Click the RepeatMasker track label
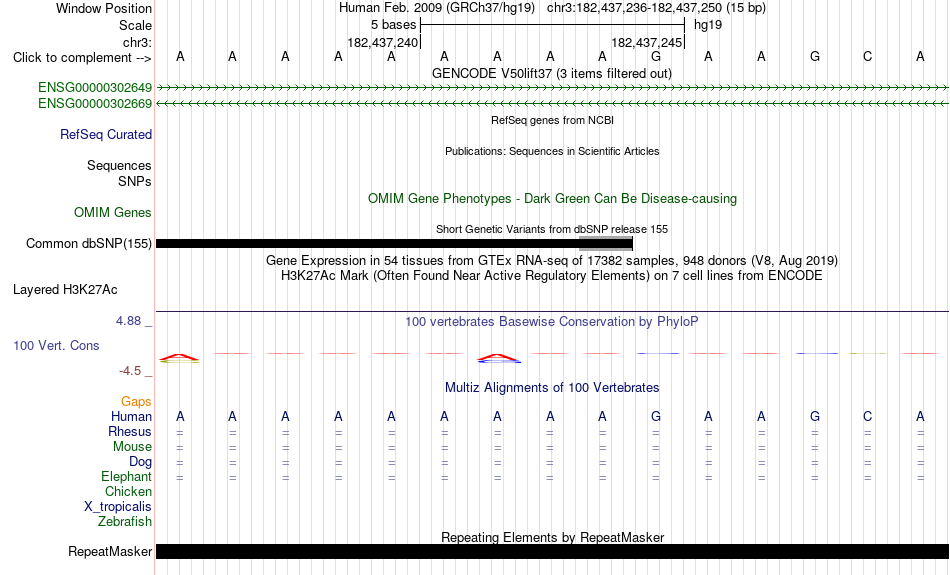The image size is (950, 575). (x=110, y=551)
